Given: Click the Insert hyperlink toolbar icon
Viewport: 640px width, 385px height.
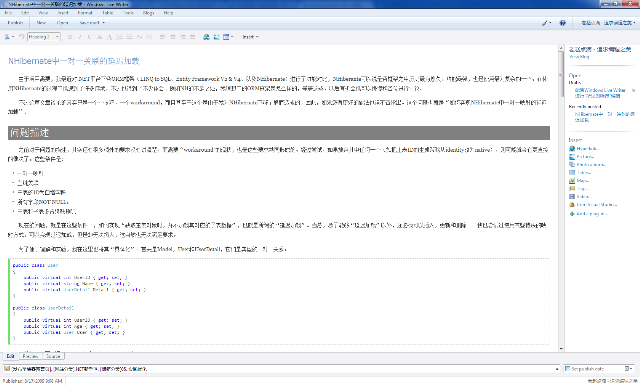Looking at the screenshot, I should [x=206, y=37].
